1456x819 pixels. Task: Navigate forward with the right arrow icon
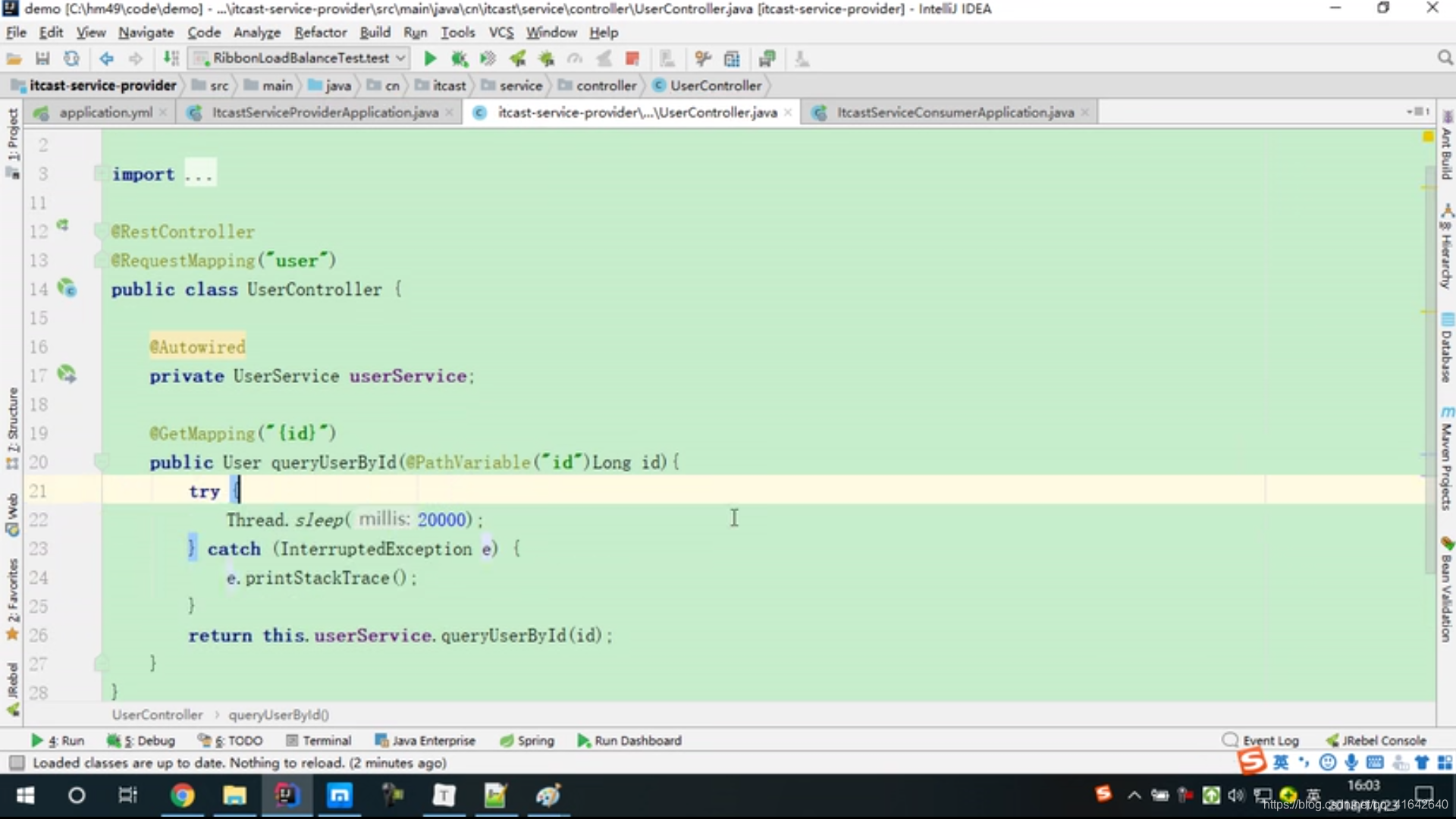135,58
